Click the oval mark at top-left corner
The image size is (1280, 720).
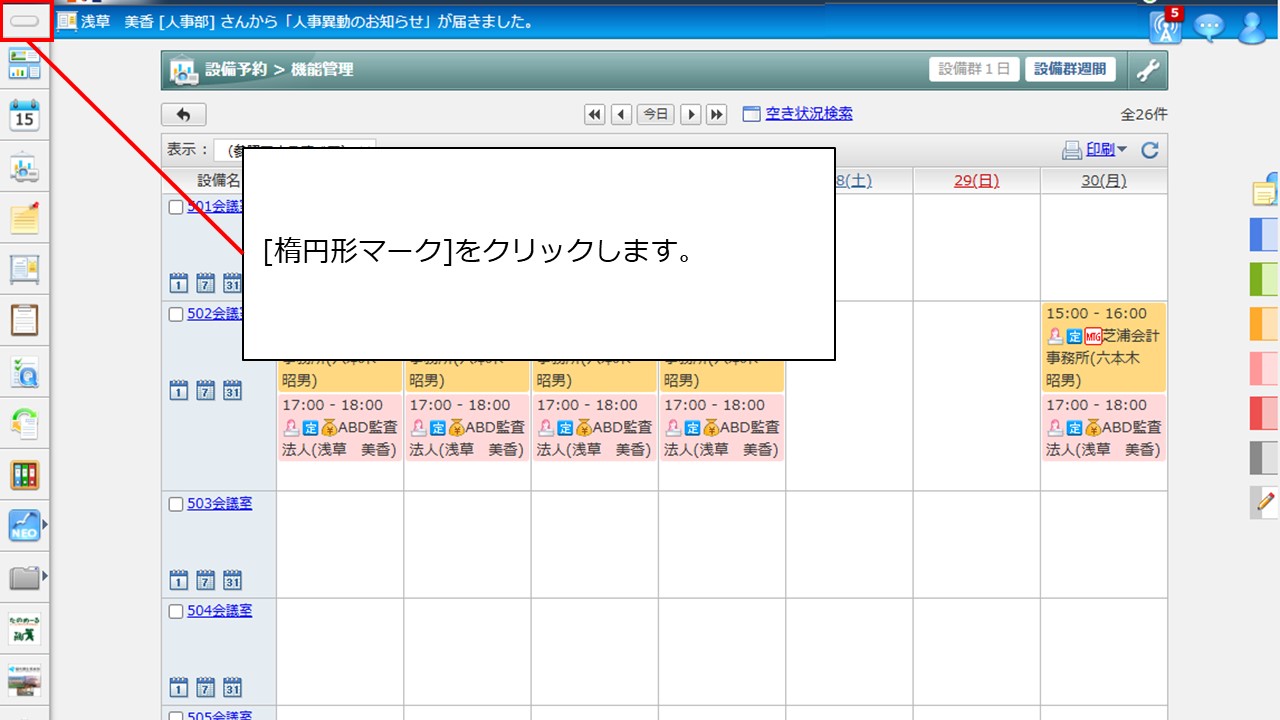click(x=24, y=21)
